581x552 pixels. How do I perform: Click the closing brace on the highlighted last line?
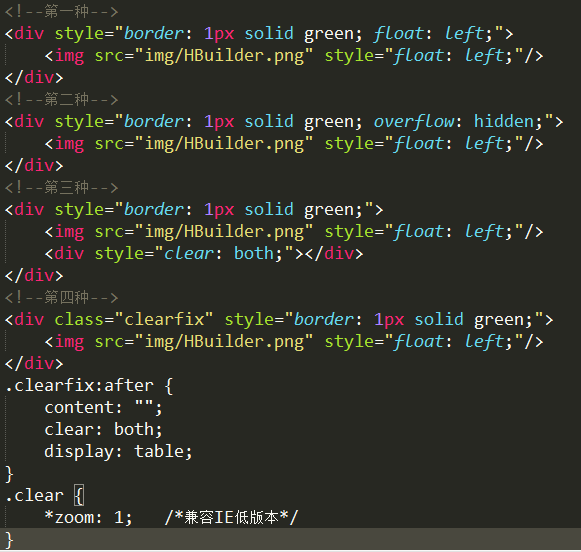[x=9, y=540]
